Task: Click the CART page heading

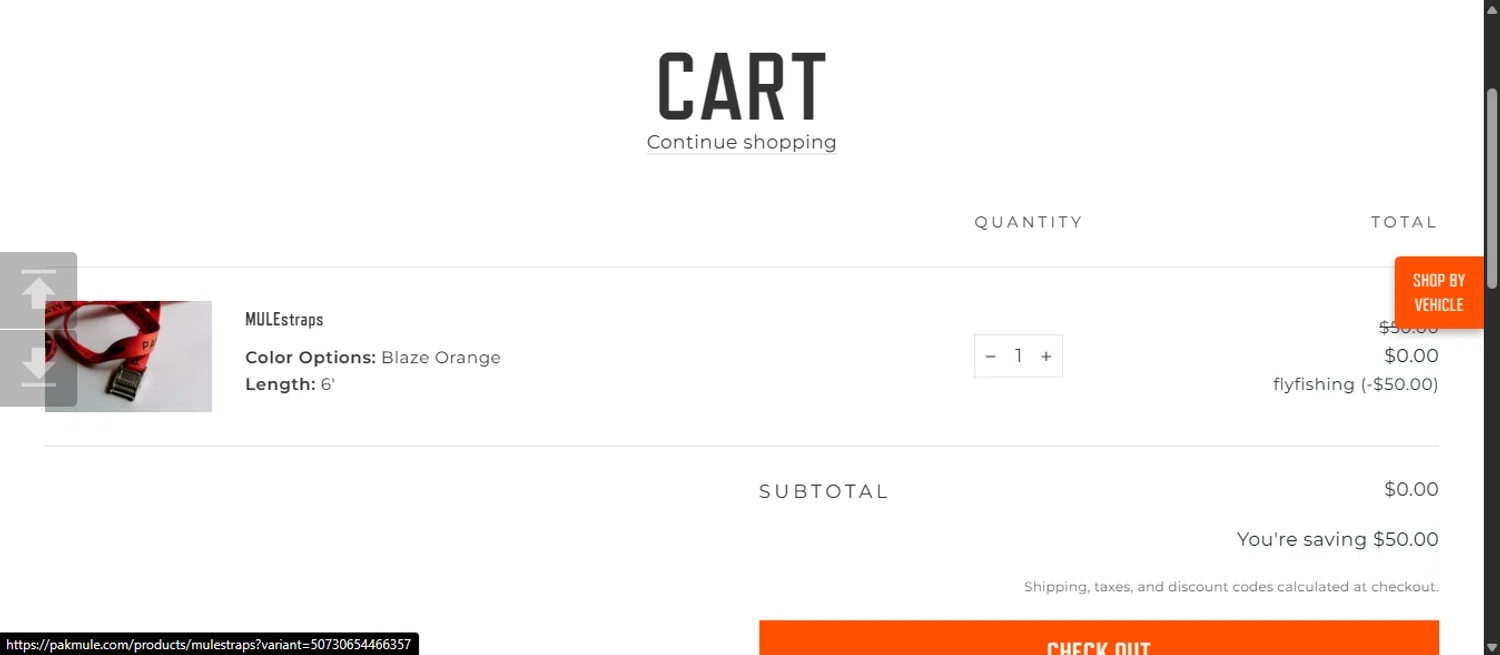Action: pos(741,87)
